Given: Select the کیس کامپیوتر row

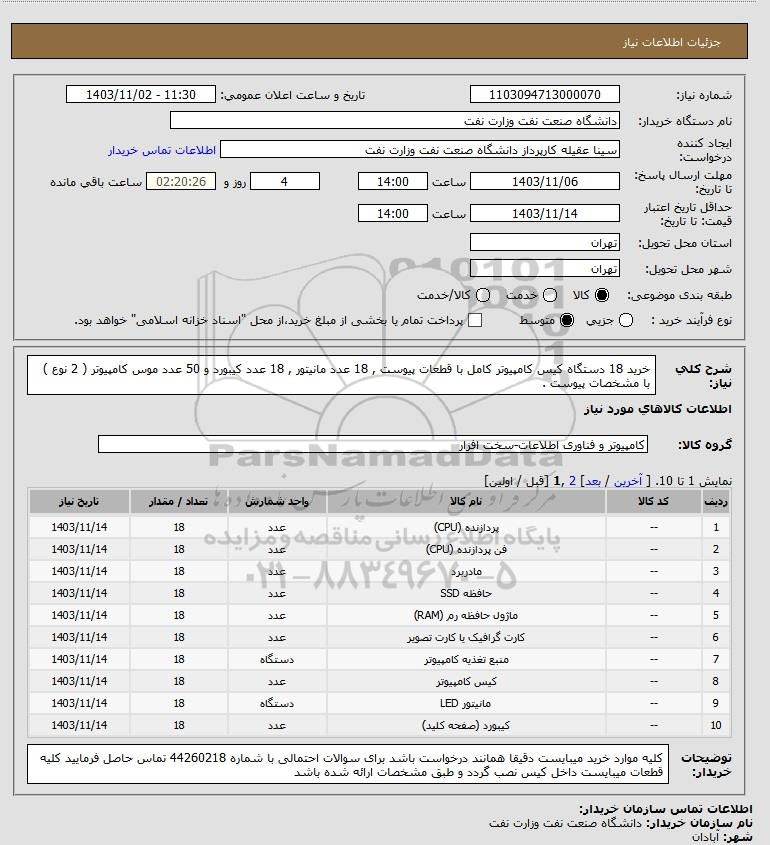Looking at the screenshot, I should [379, 682].
